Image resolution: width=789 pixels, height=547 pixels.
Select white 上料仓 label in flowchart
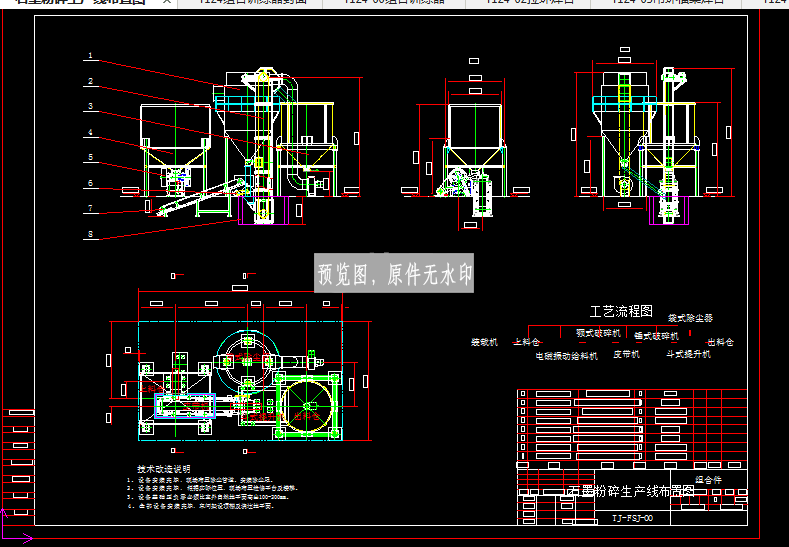[527, 342]
